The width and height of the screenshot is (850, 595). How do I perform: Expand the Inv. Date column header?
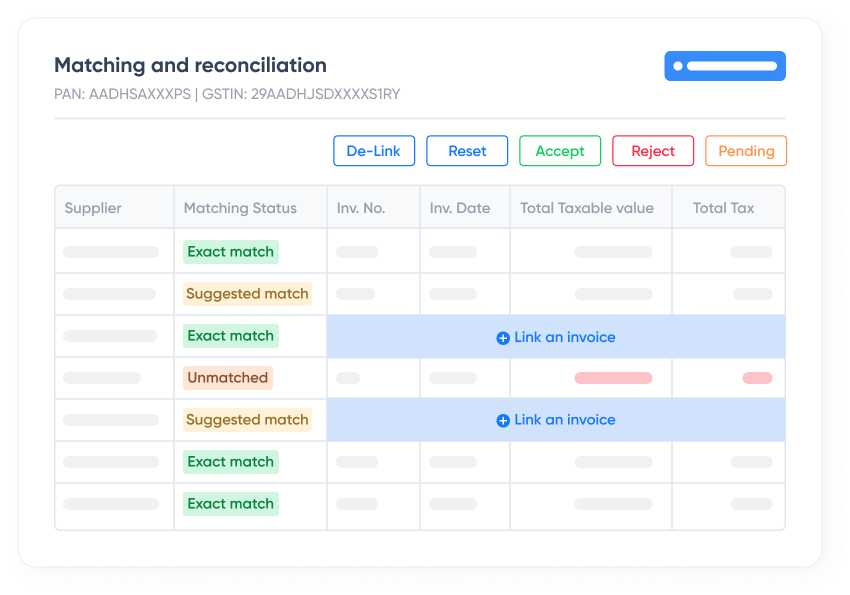tap(459, 207)
